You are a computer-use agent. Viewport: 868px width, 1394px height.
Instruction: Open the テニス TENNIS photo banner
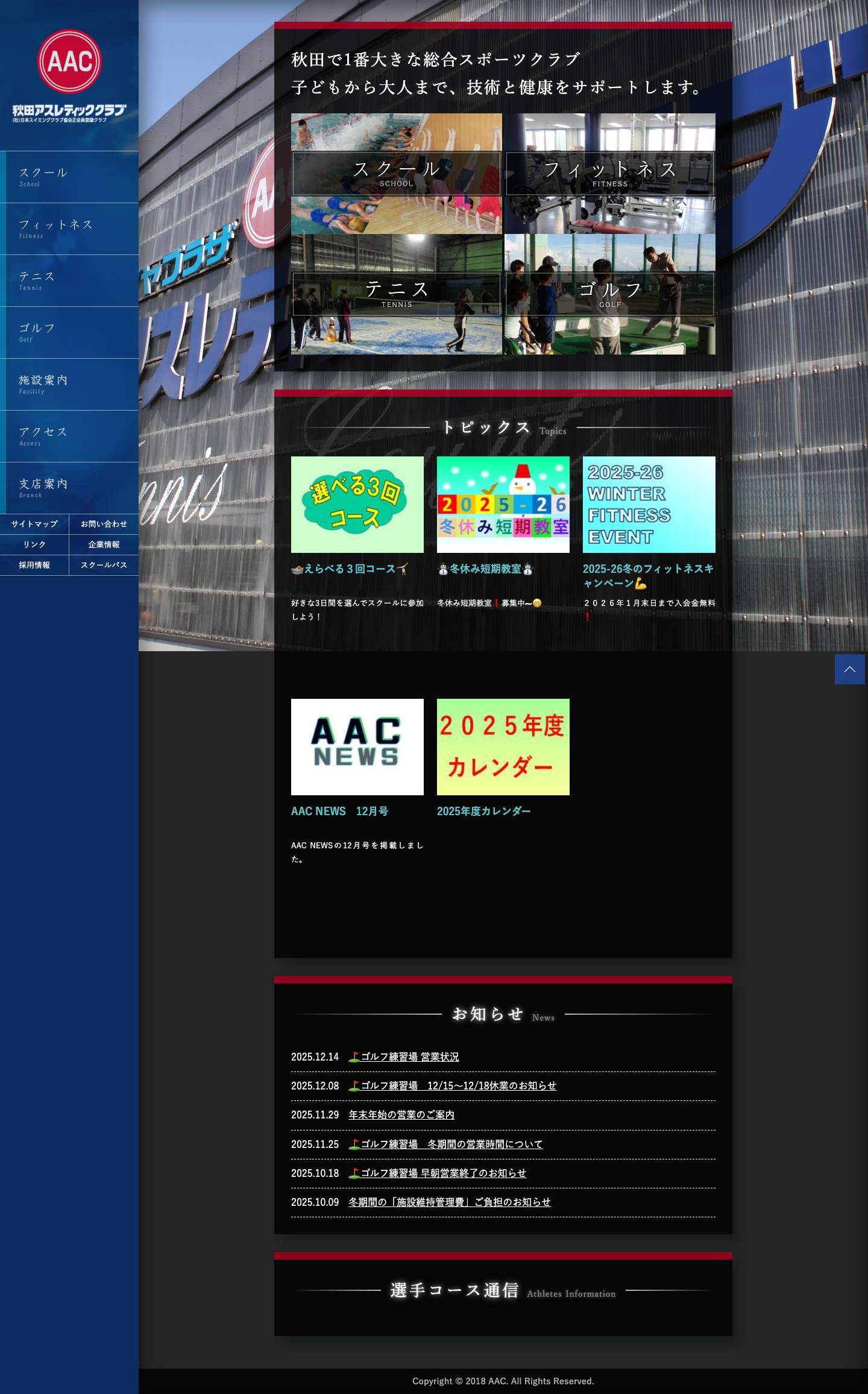(x=397, y=294)
